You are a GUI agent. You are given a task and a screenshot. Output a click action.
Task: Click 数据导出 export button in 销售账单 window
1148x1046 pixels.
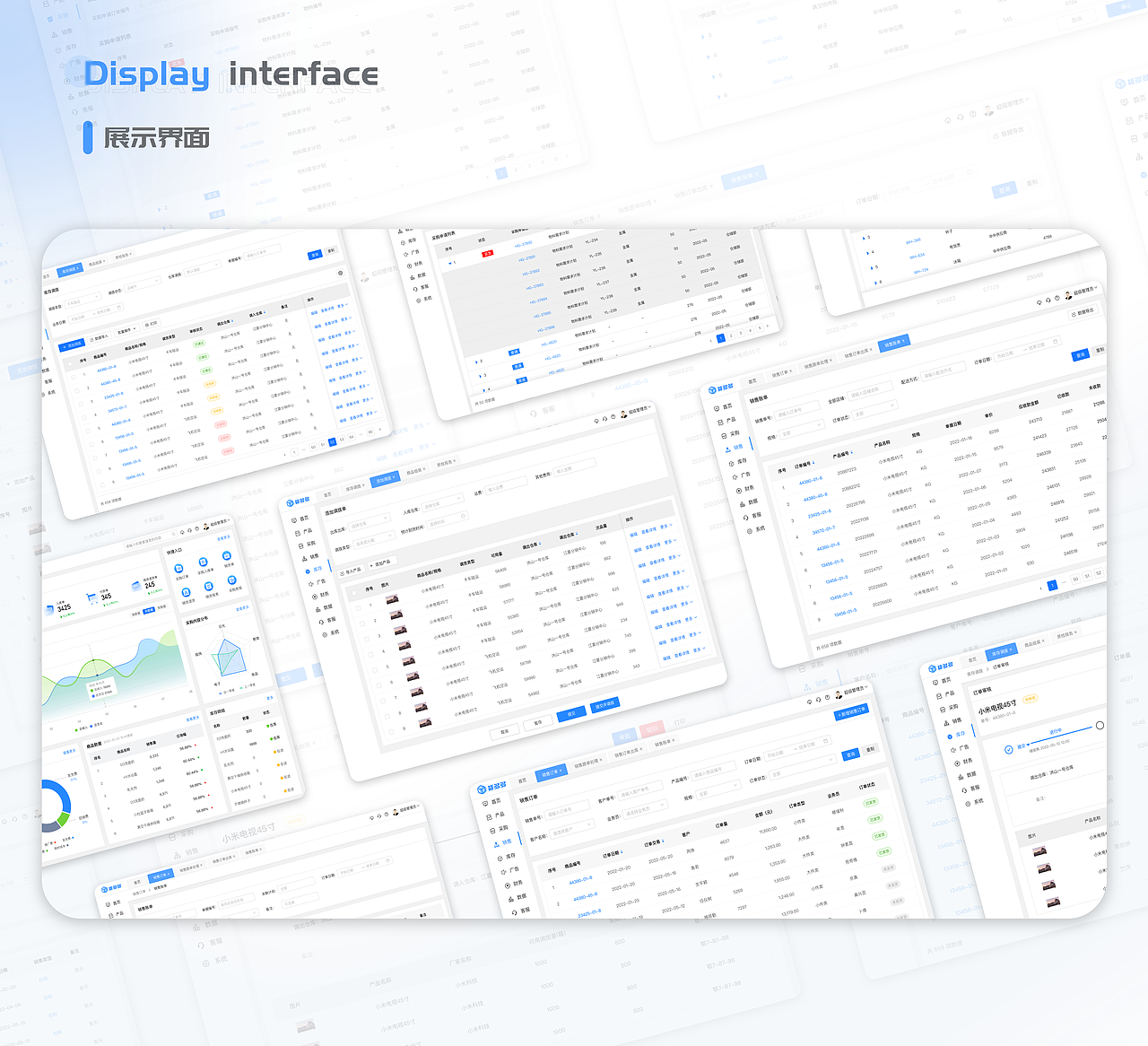coord(1083,312)
